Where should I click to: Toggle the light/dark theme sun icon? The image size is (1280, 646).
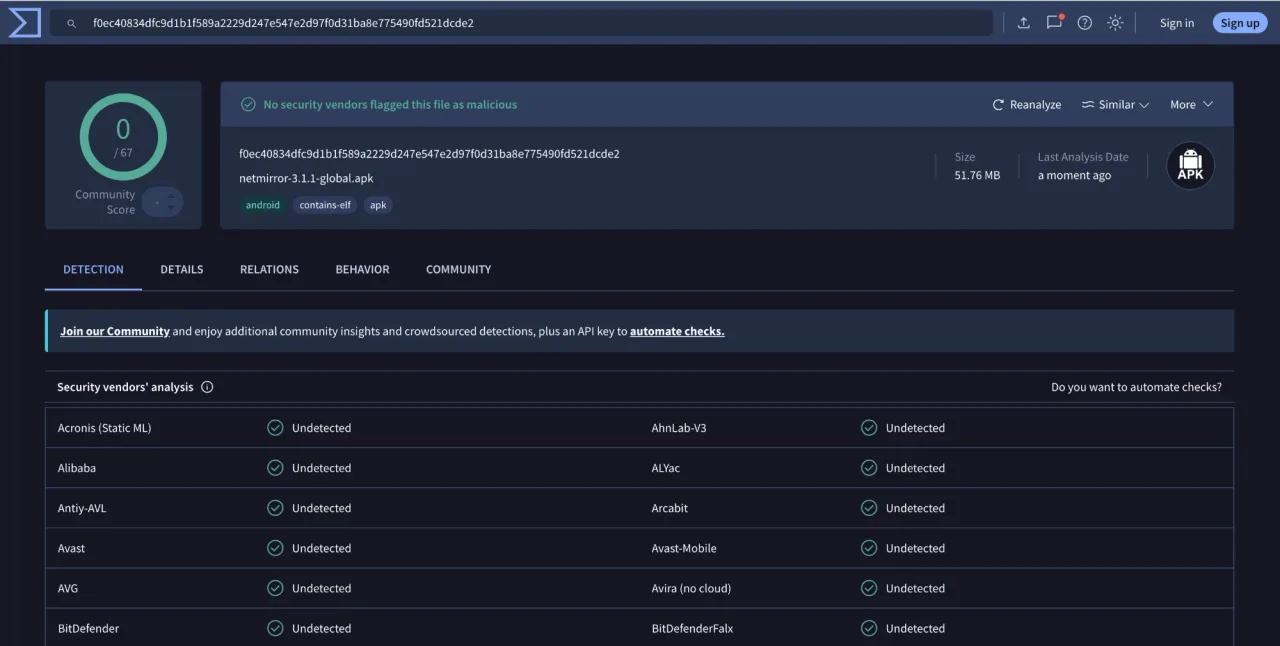(1115, 23)
